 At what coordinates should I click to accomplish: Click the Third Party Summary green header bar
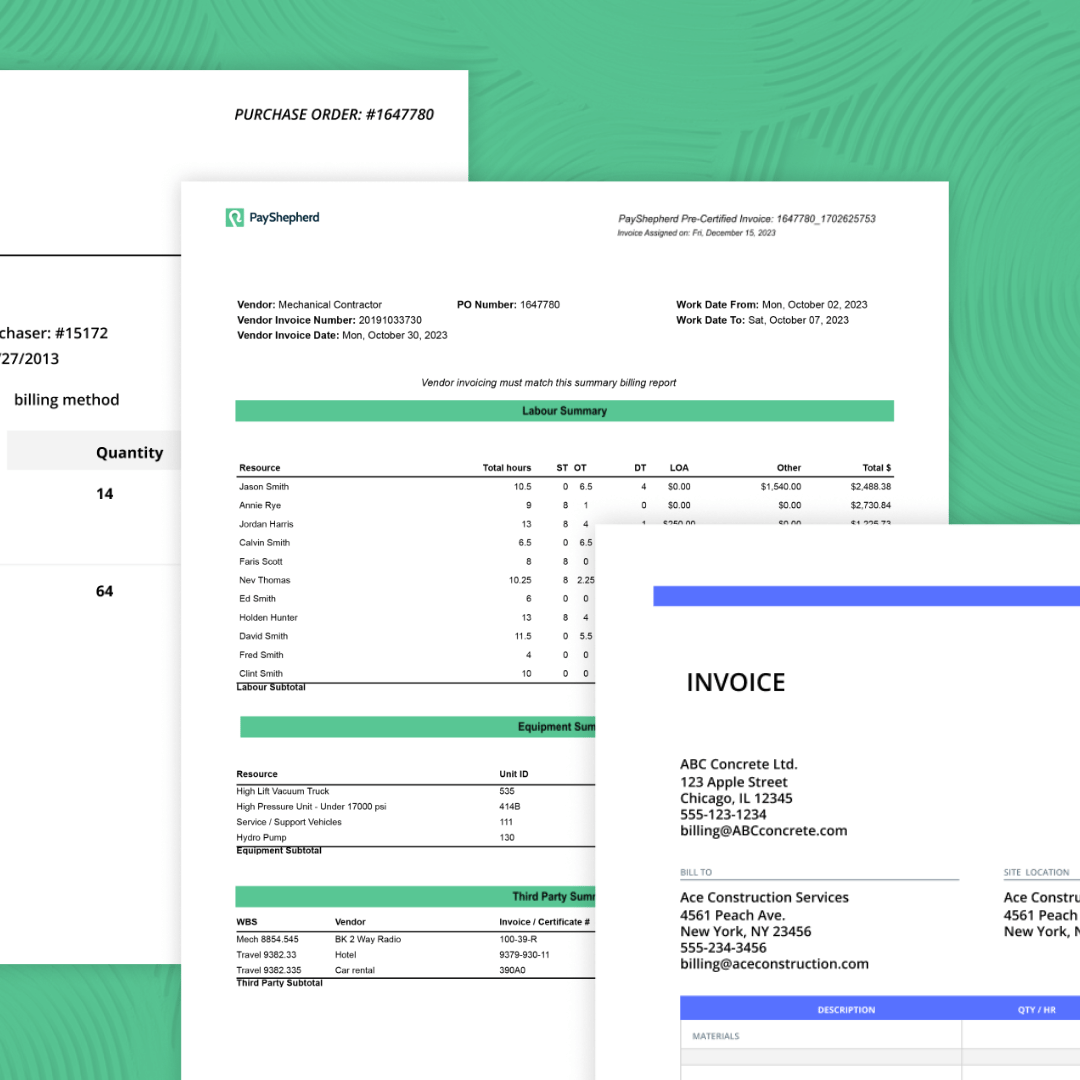tap(415, 896)
